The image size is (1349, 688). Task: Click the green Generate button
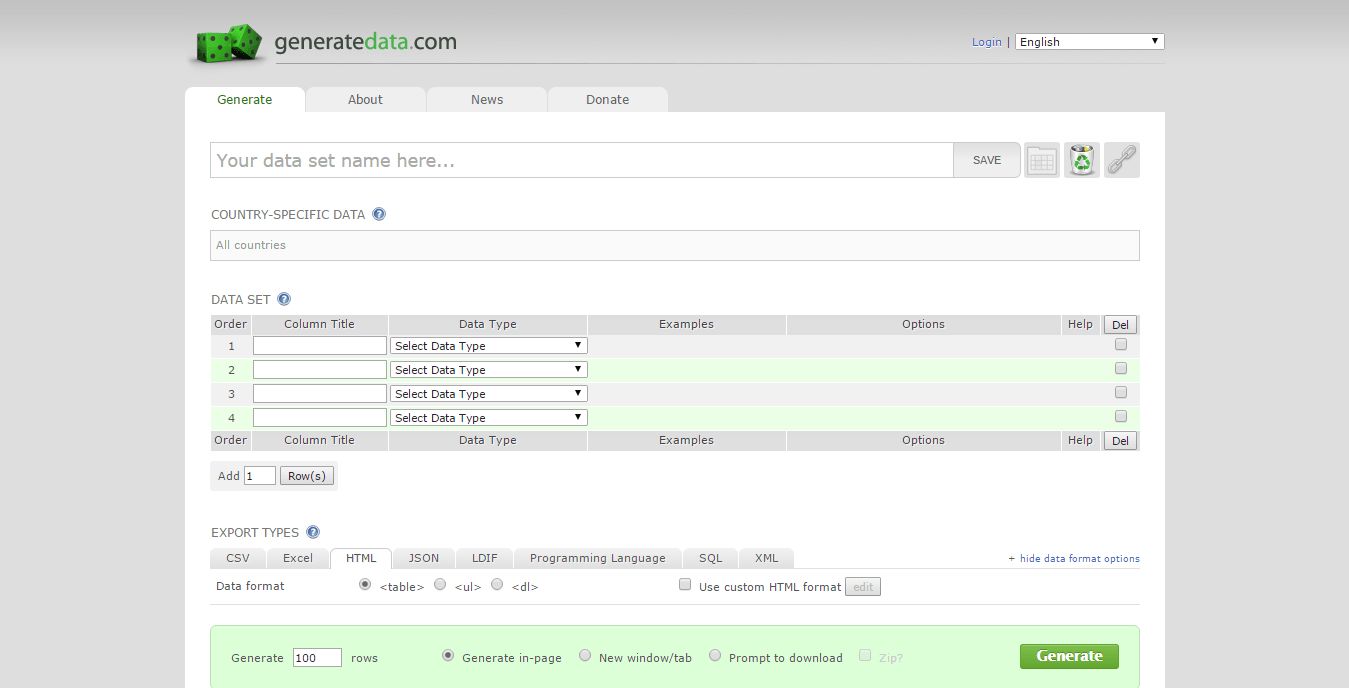(x=1069, y=656)
